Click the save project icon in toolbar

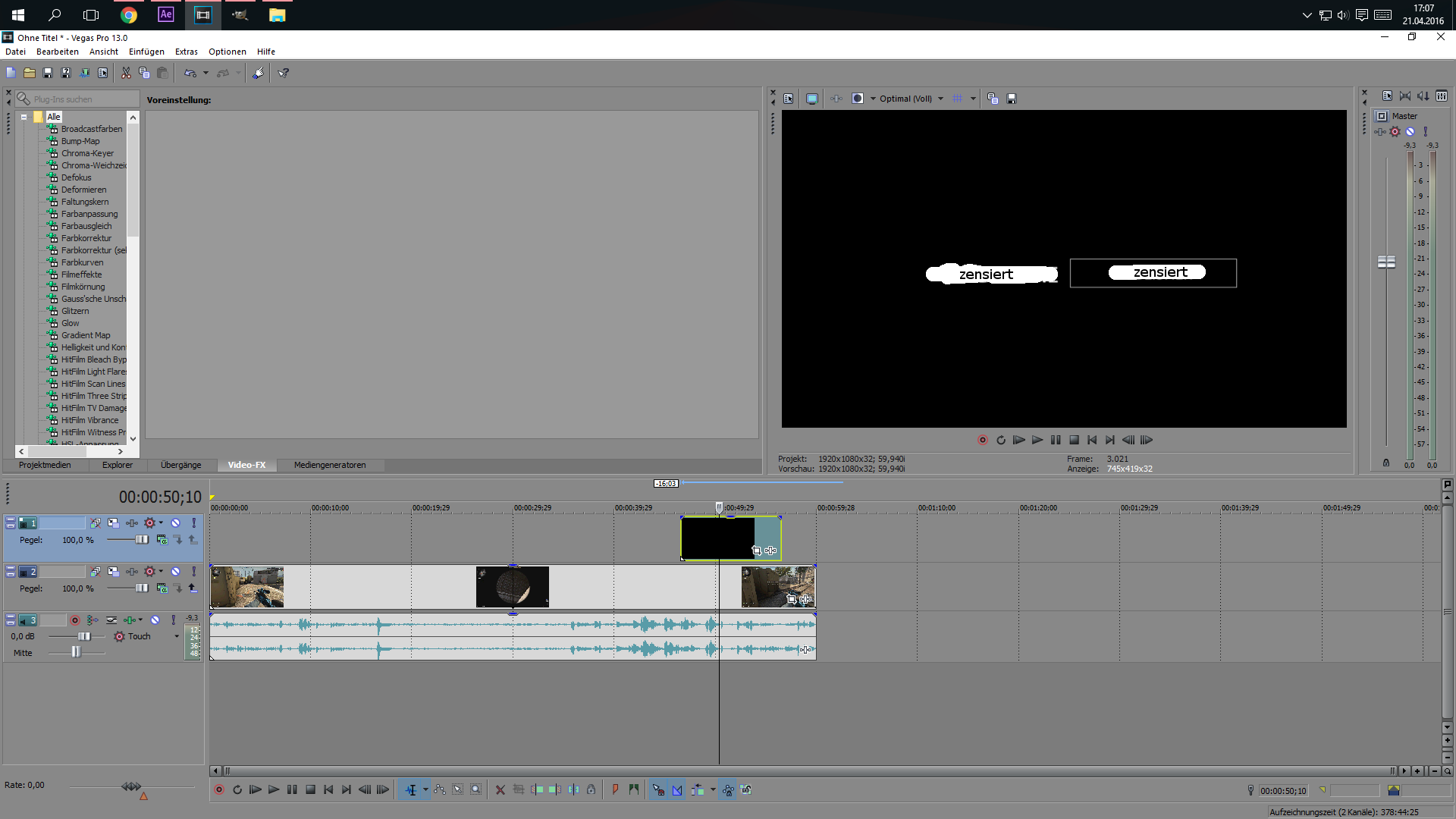pyautogui.click(x=48, y=74)
